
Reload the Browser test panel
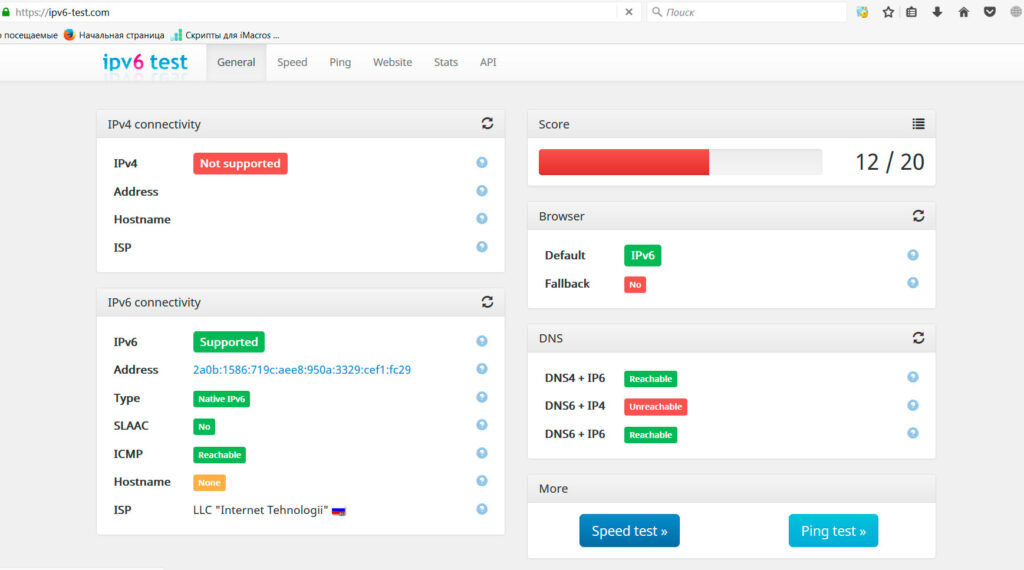[918, 215]
